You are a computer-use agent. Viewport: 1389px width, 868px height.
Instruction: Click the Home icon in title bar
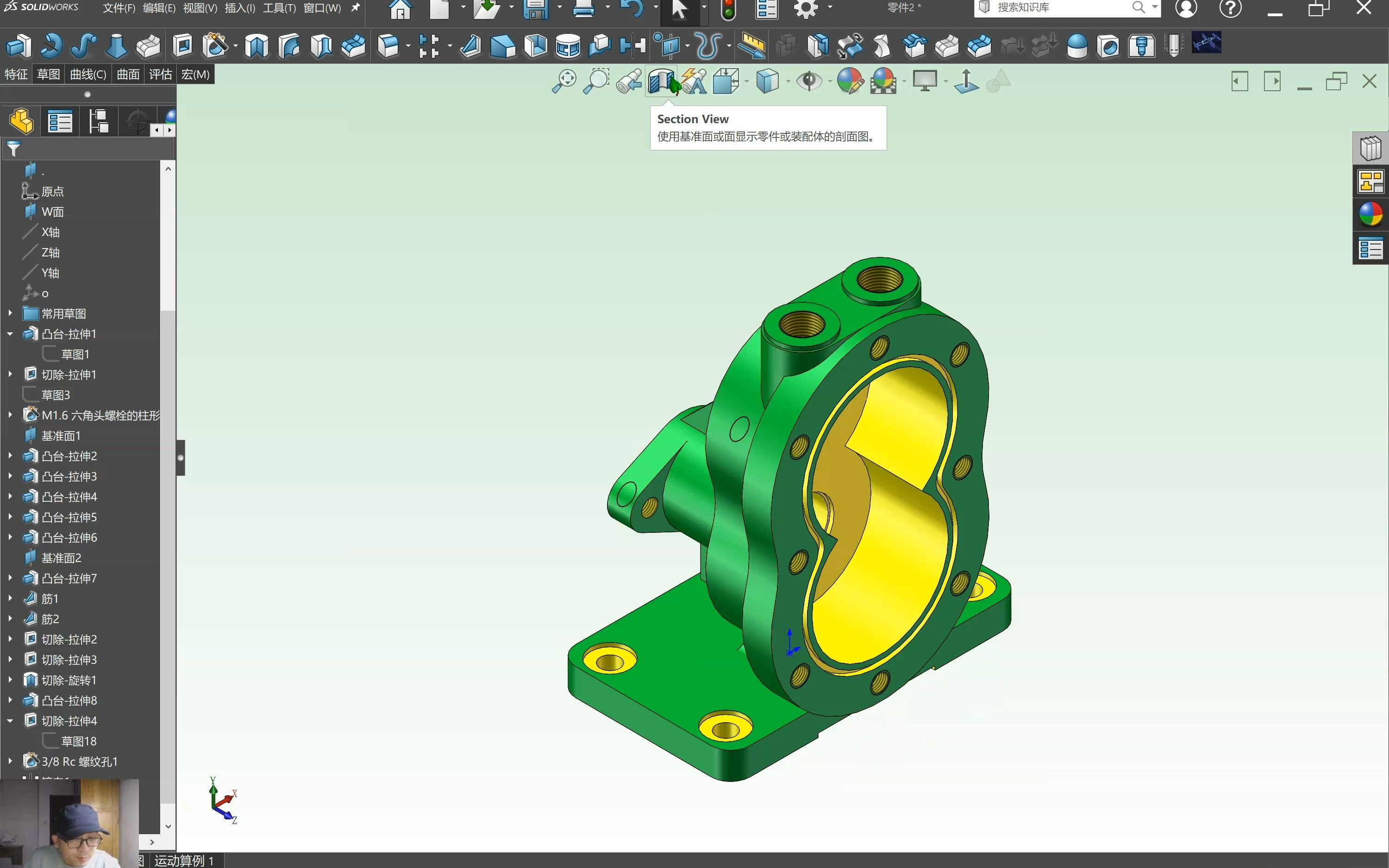[400, 9]
